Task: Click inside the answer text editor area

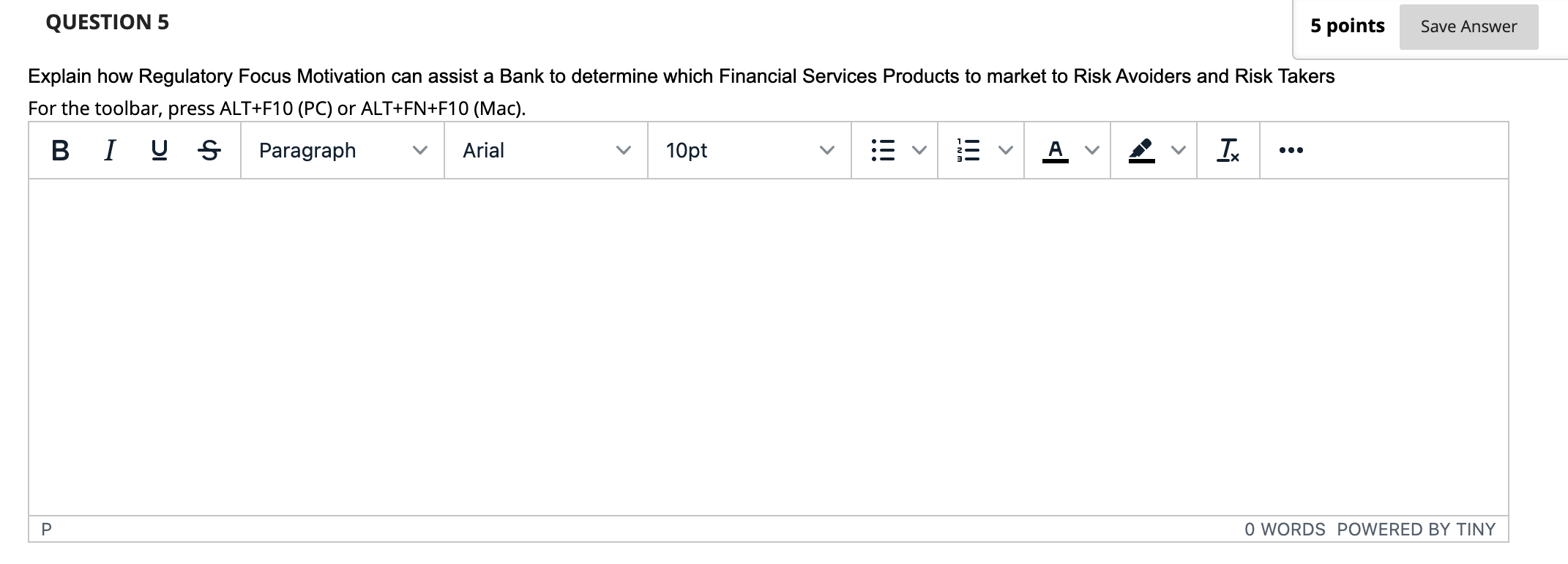Action: (769, 347)
